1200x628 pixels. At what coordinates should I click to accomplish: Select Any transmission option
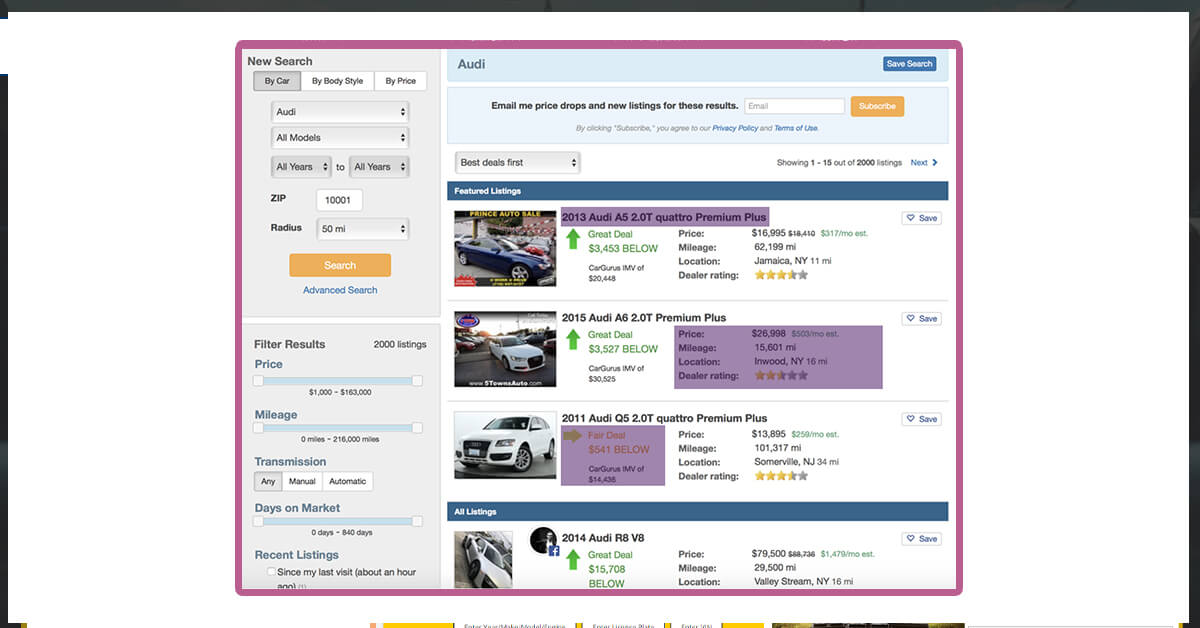pyautogui.click(x=268, y=481)
